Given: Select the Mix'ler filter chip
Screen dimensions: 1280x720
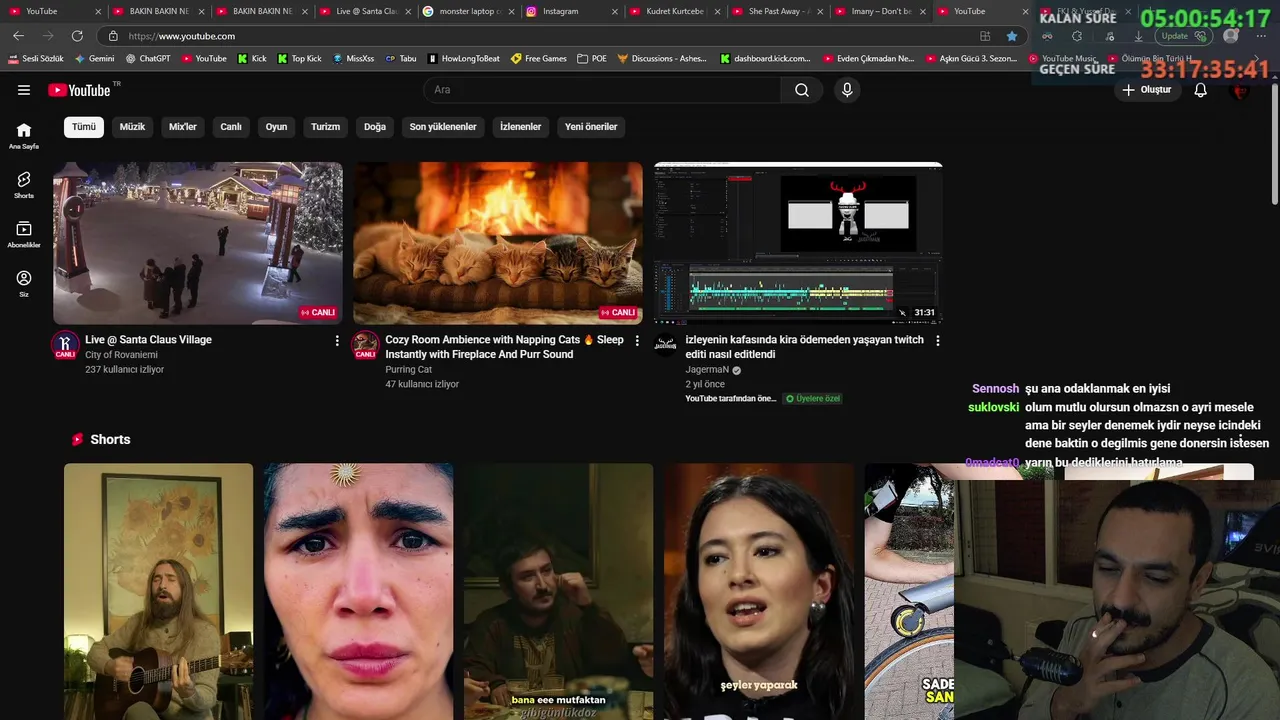Looking at the screenshot, I should coord(183,127).
